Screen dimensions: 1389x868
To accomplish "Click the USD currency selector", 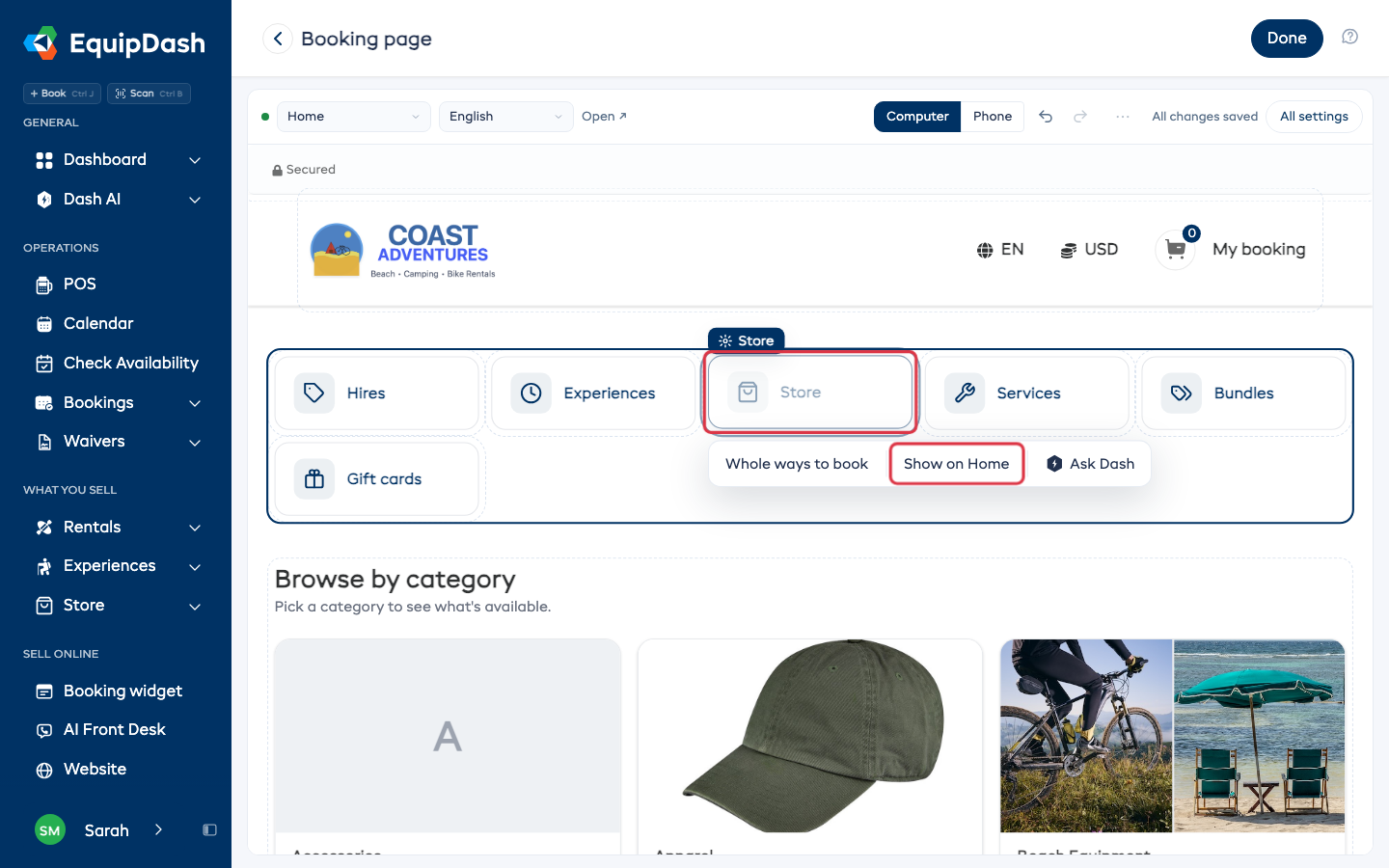I will pyautogui.click(x=1089, y=250).
